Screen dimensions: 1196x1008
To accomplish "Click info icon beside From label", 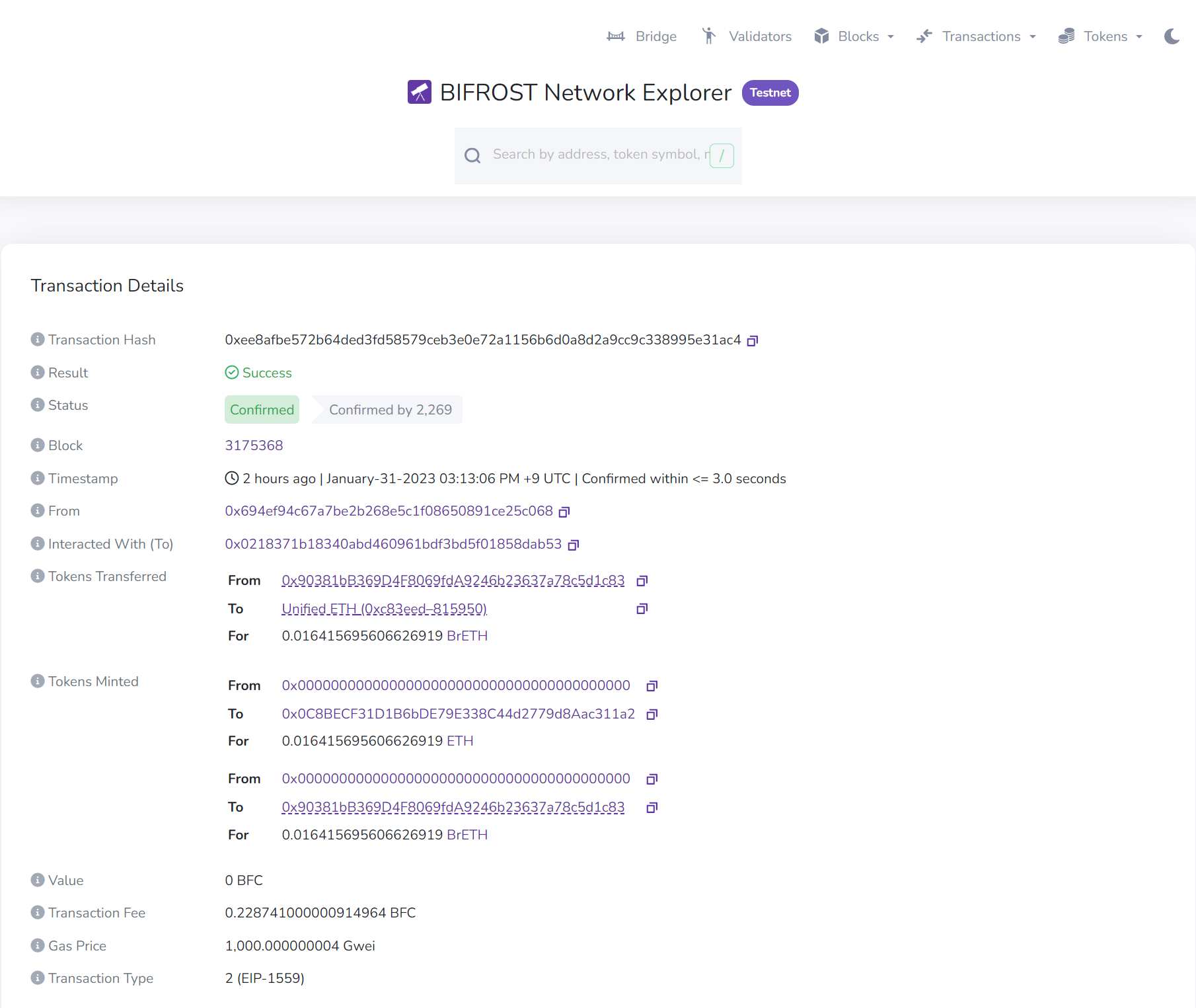I will [x=38, y=510].
